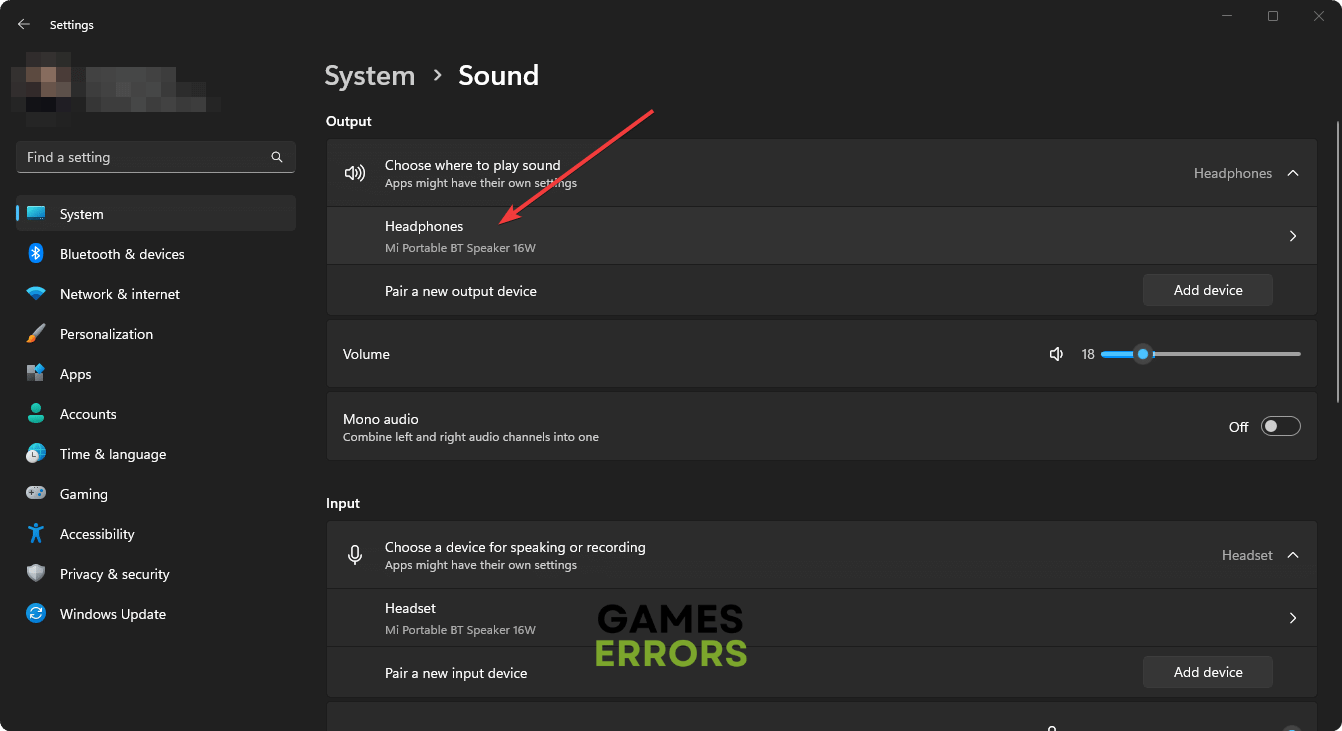Open Apps settings category
This screenshot has width=1342, height=731.
[x=156, y=374]
